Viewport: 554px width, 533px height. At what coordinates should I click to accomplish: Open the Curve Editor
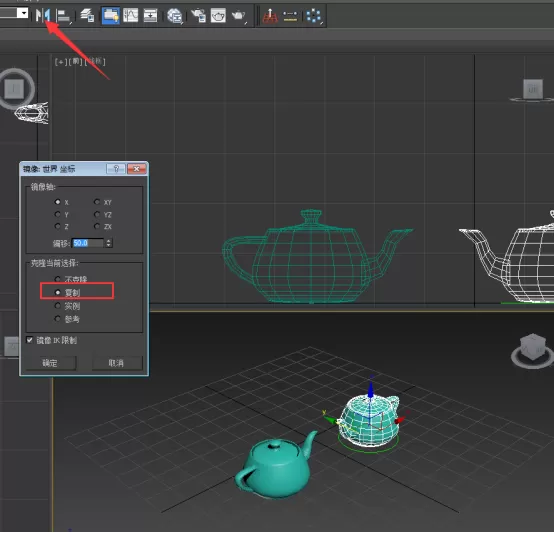pos(130,16)
